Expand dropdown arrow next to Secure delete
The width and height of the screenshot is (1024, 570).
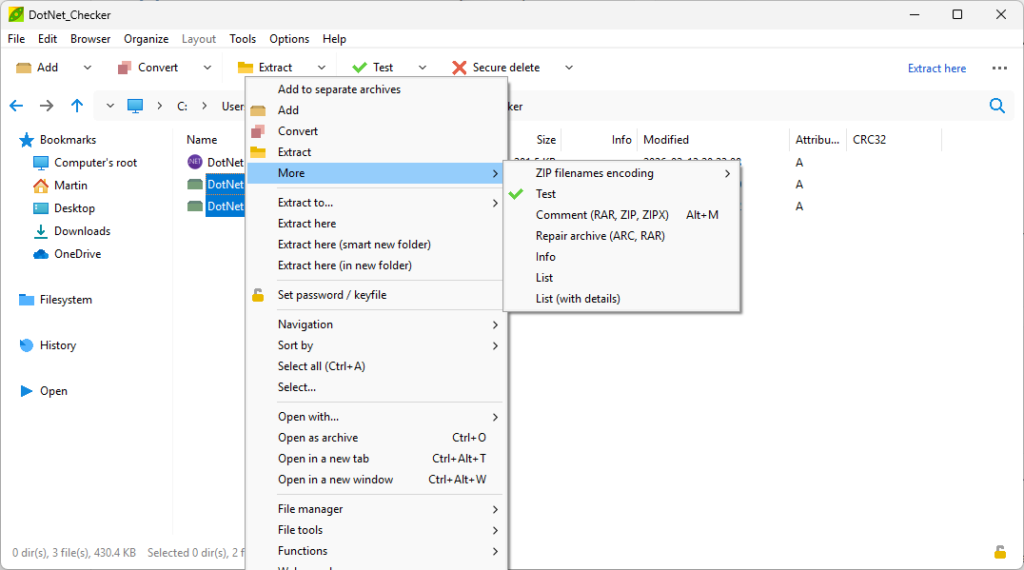[569, 68]
